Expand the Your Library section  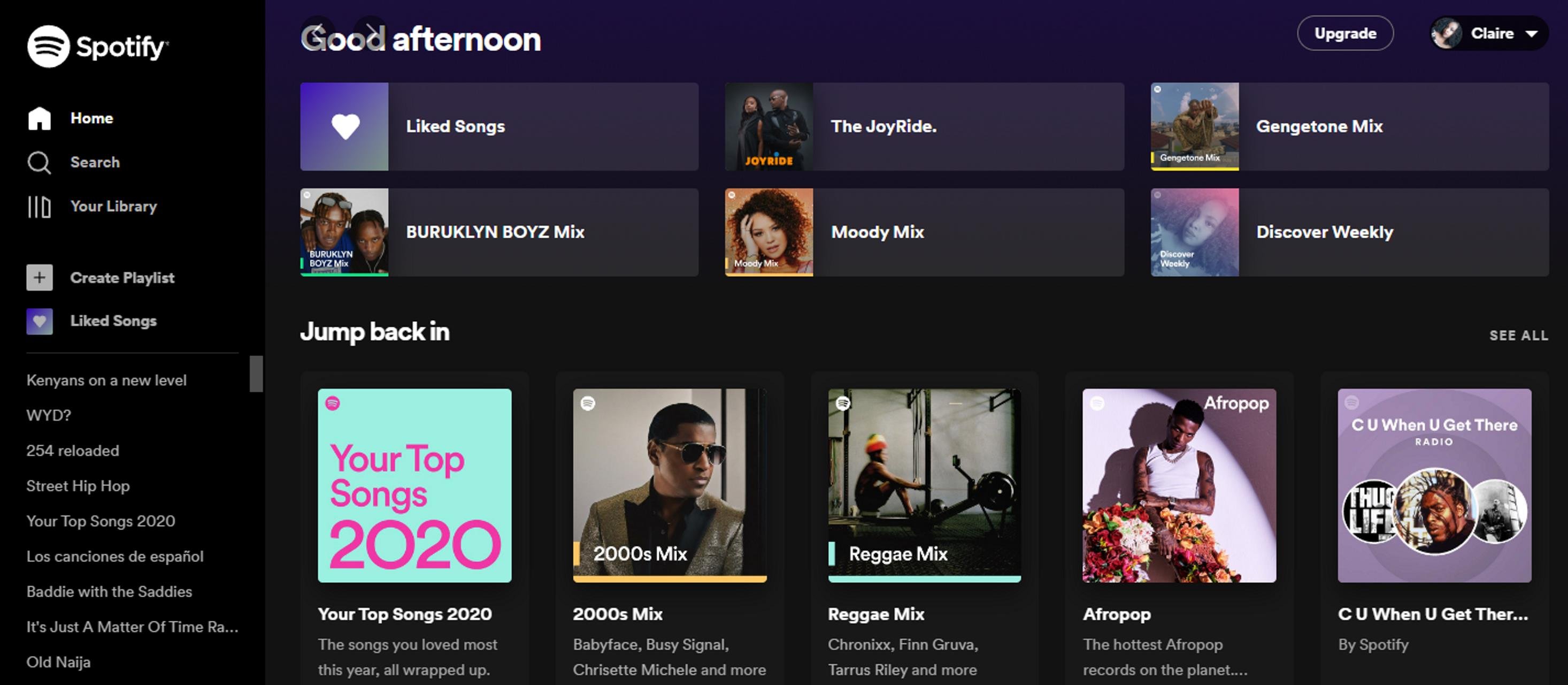(x=113, y=205)
